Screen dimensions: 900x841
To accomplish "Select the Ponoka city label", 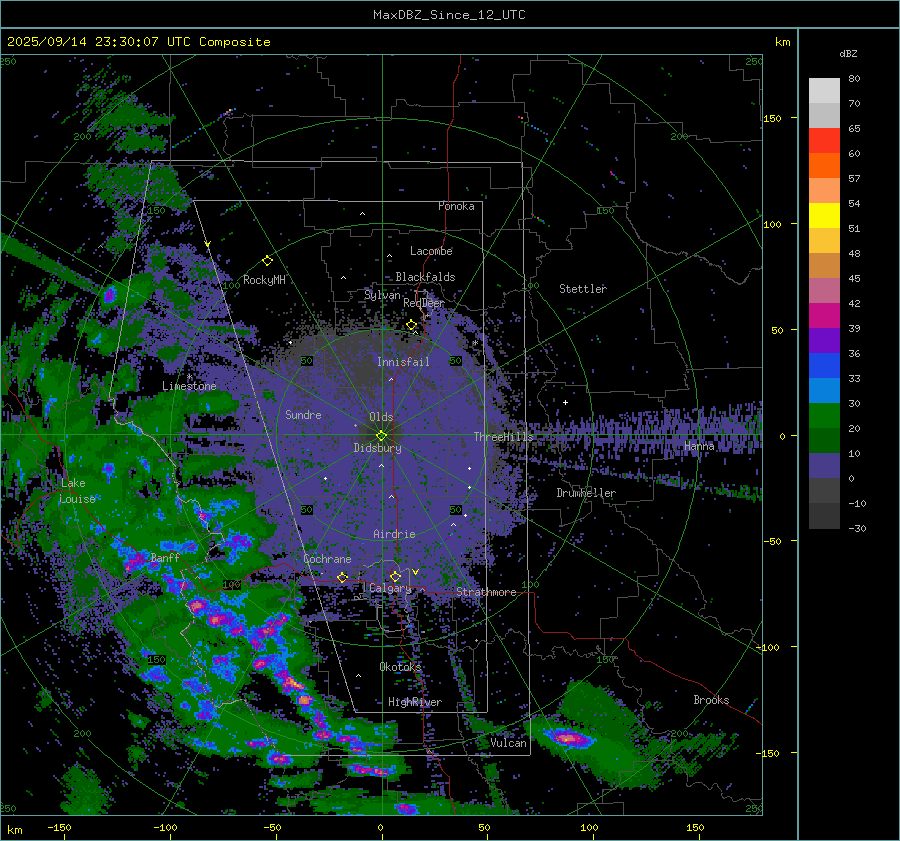I will pyautogui.click(x=456, y=206).
